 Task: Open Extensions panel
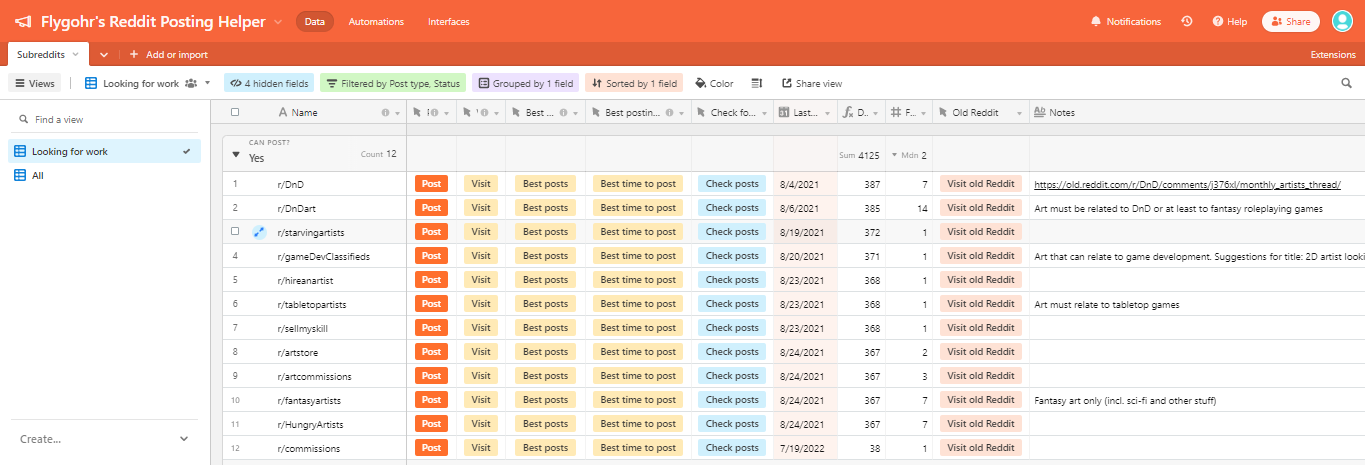pyautogui.click(x=1332, y=54)
